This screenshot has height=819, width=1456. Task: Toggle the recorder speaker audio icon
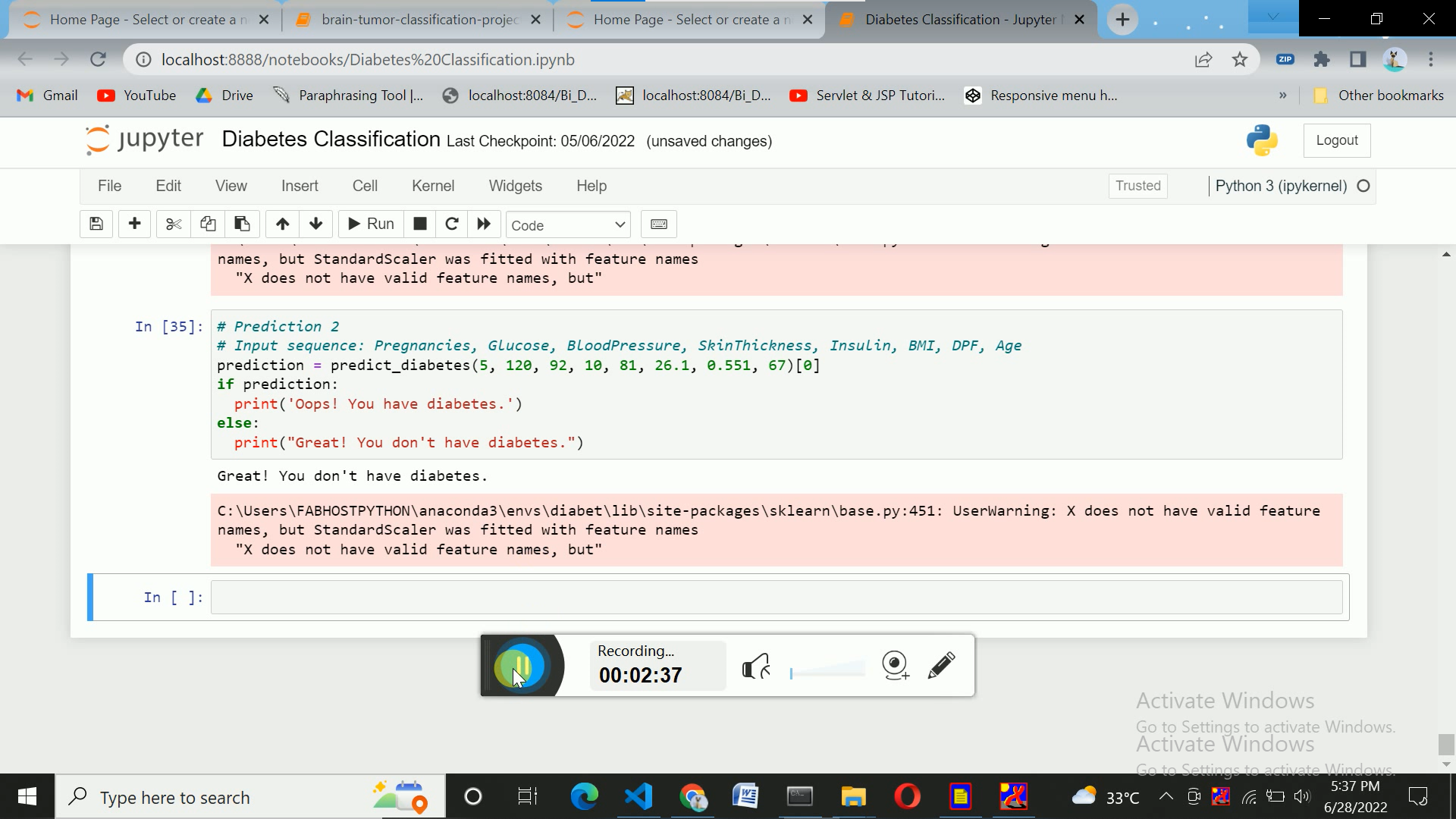pos(757,667)
